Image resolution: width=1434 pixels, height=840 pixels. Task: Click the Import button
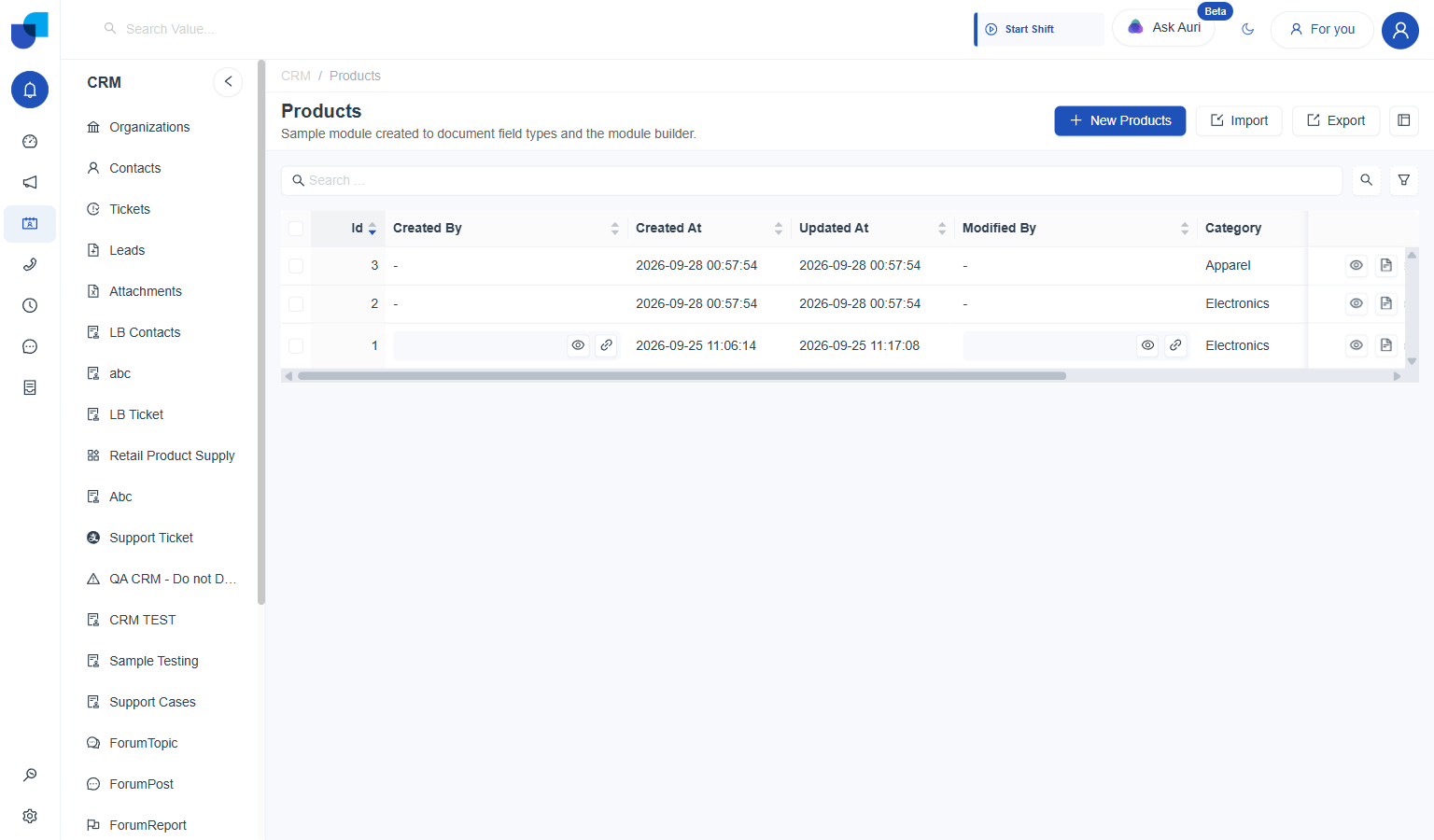(x=1239, y=120)
